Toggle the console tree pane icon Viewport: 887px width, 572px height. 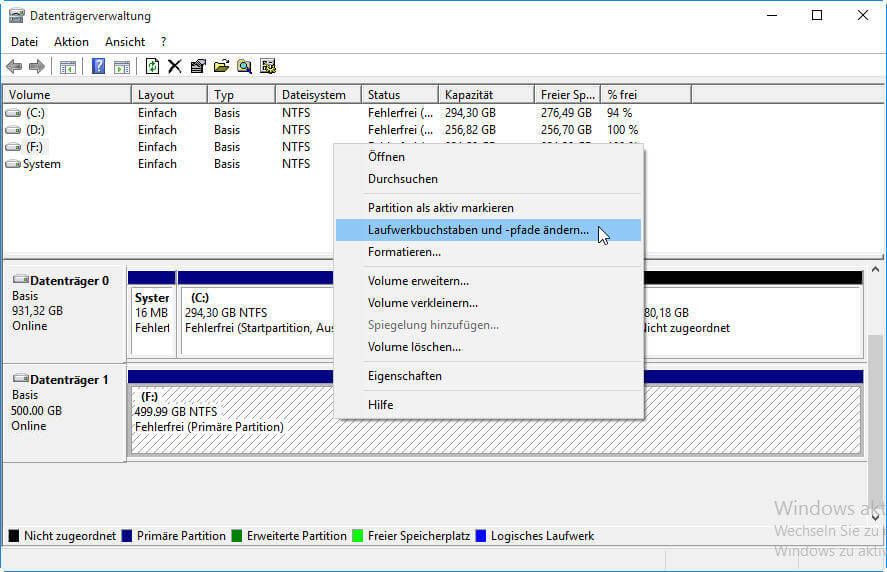click(68, 67)
